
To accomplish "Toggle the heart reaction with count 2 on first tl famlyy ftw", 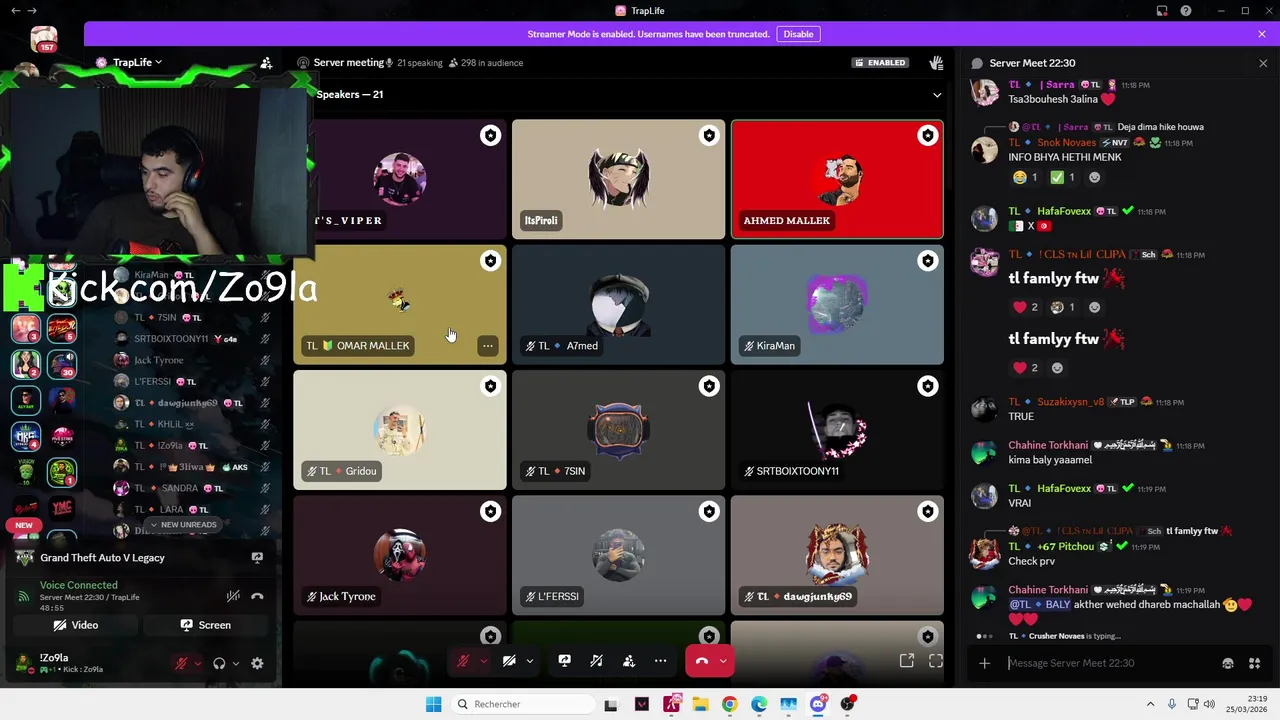I will (x=1027, y=307).
